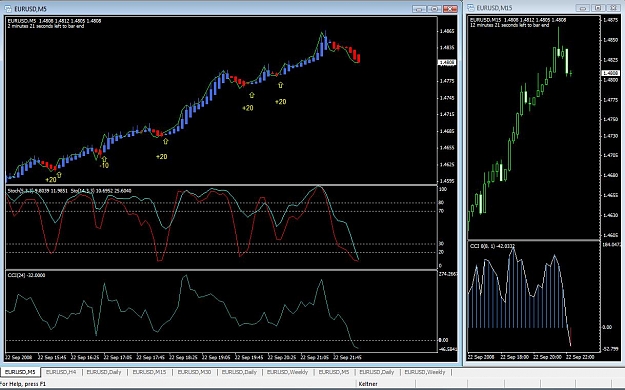625x390 pixels.
Task: Select the up arrow above the -10 label
Action: coord(104,159)
